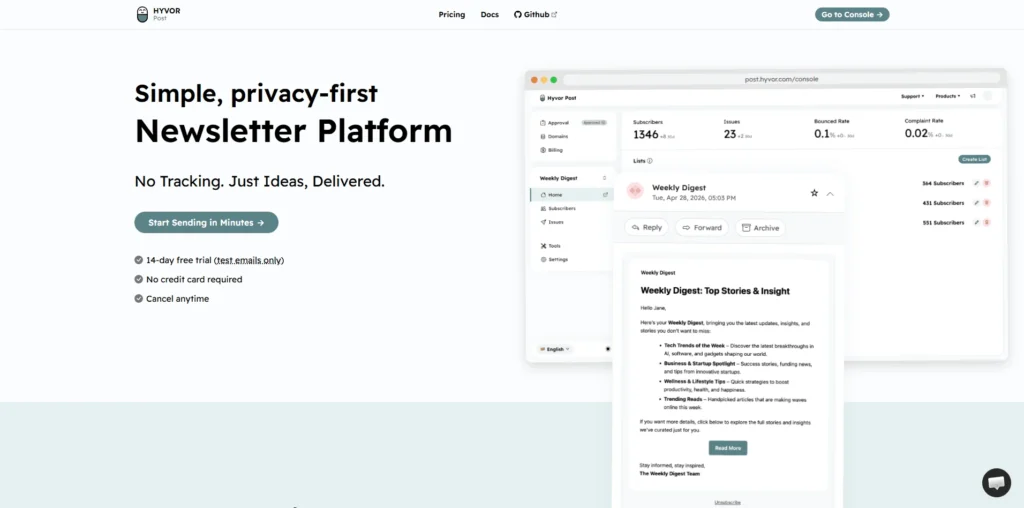Click 'Trending Reads' bullet
Viewport: 1024px width, 508px height.
point(683,399)
